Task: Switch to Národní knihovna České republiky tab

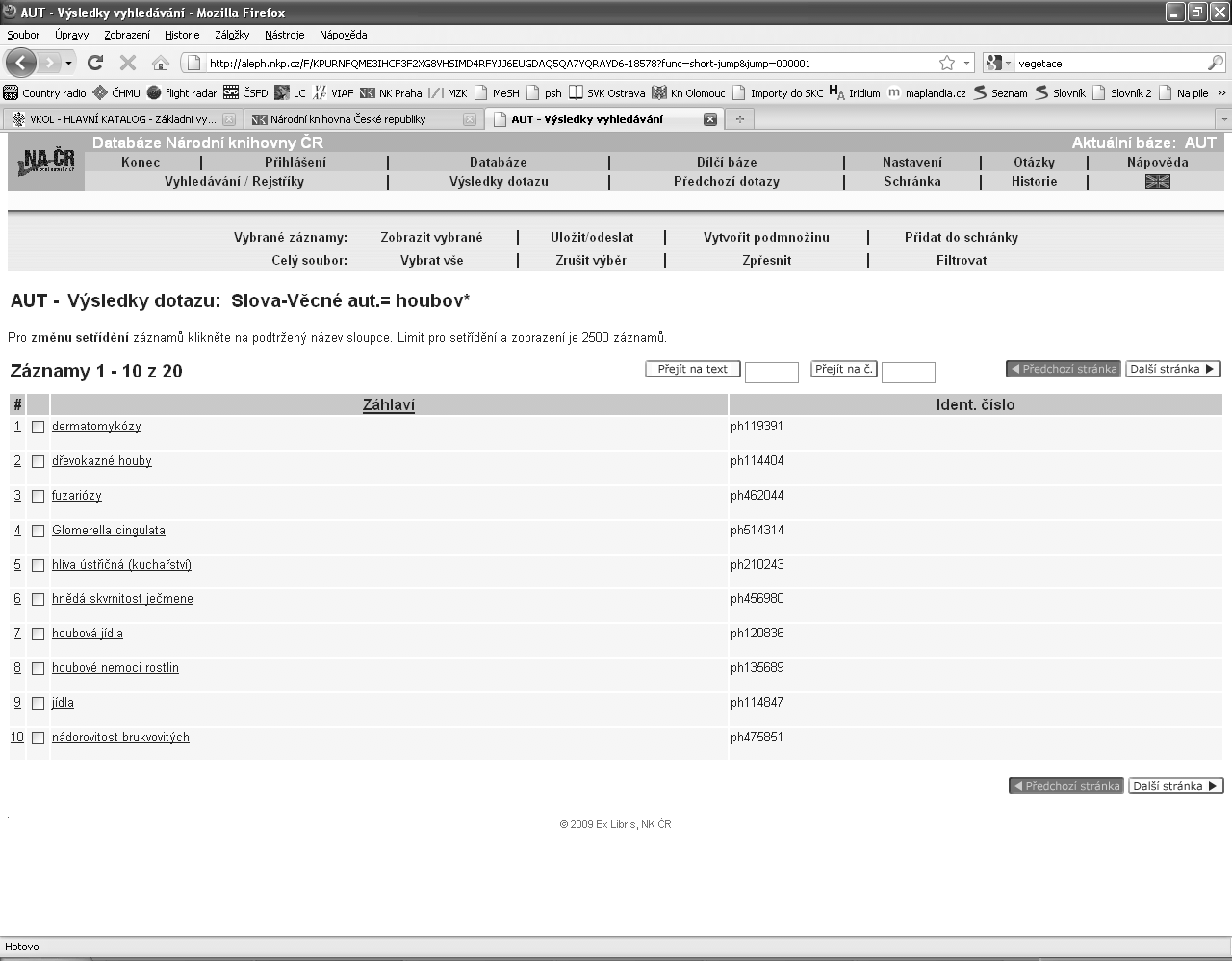Action: [363, 119]
